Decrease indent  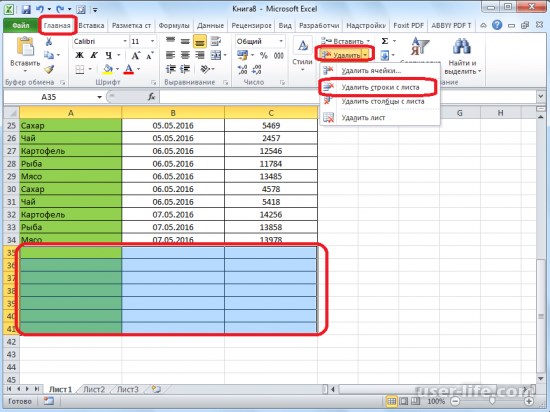pyautogui.click(x=171, y=69)
